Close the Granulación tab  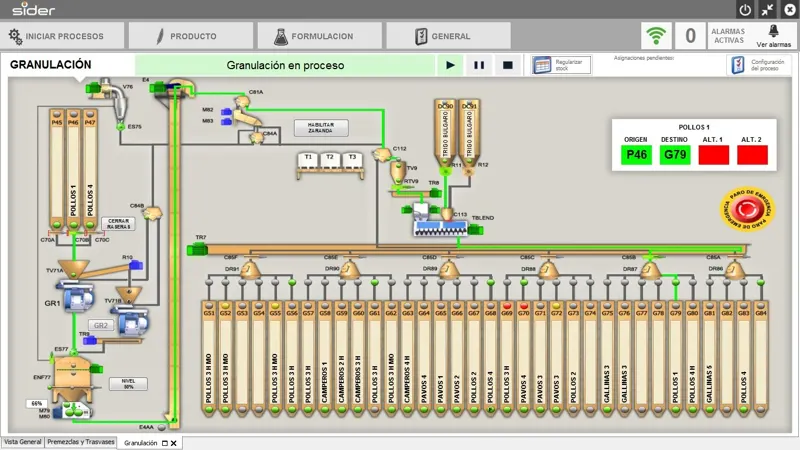174,443
